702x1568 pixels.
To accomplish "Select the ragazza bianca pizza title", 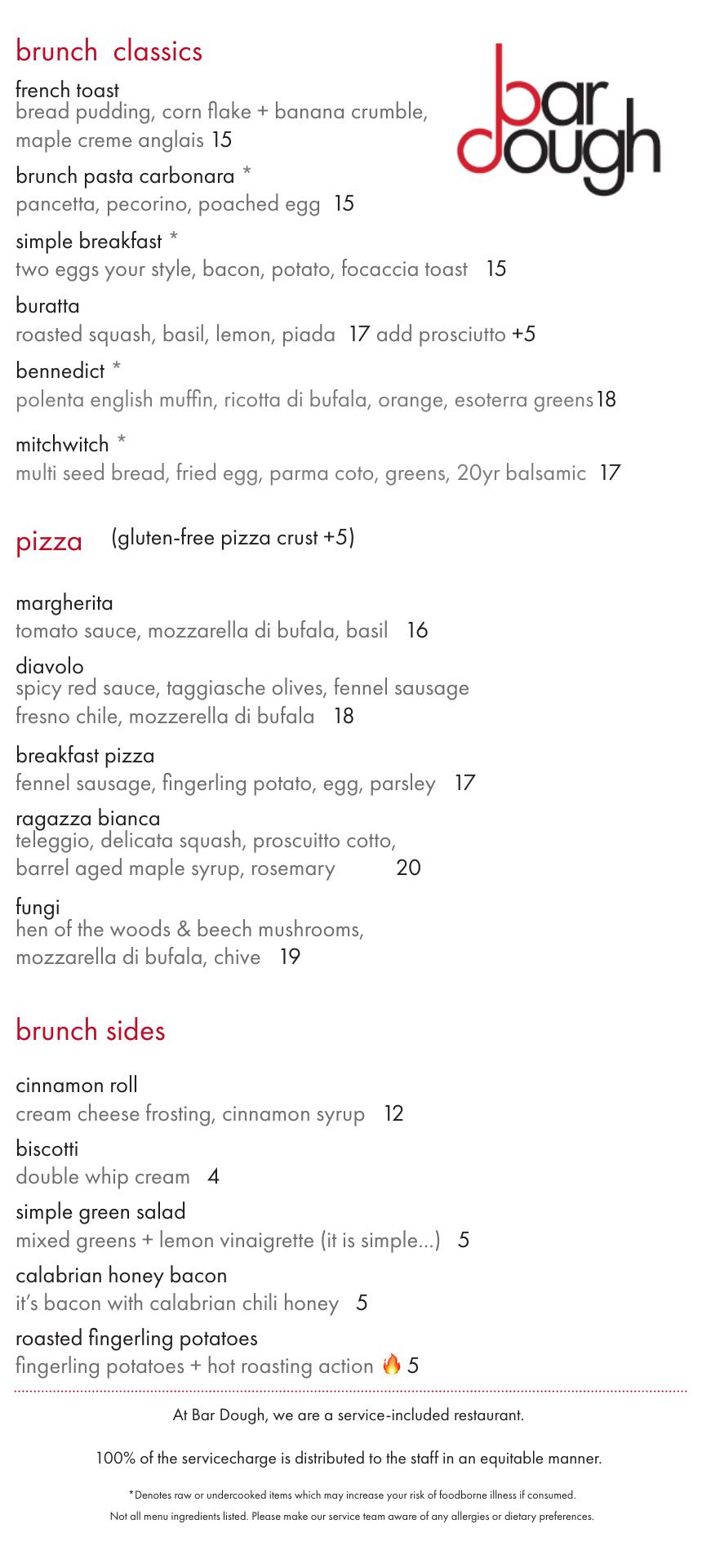I will (88, 818).
